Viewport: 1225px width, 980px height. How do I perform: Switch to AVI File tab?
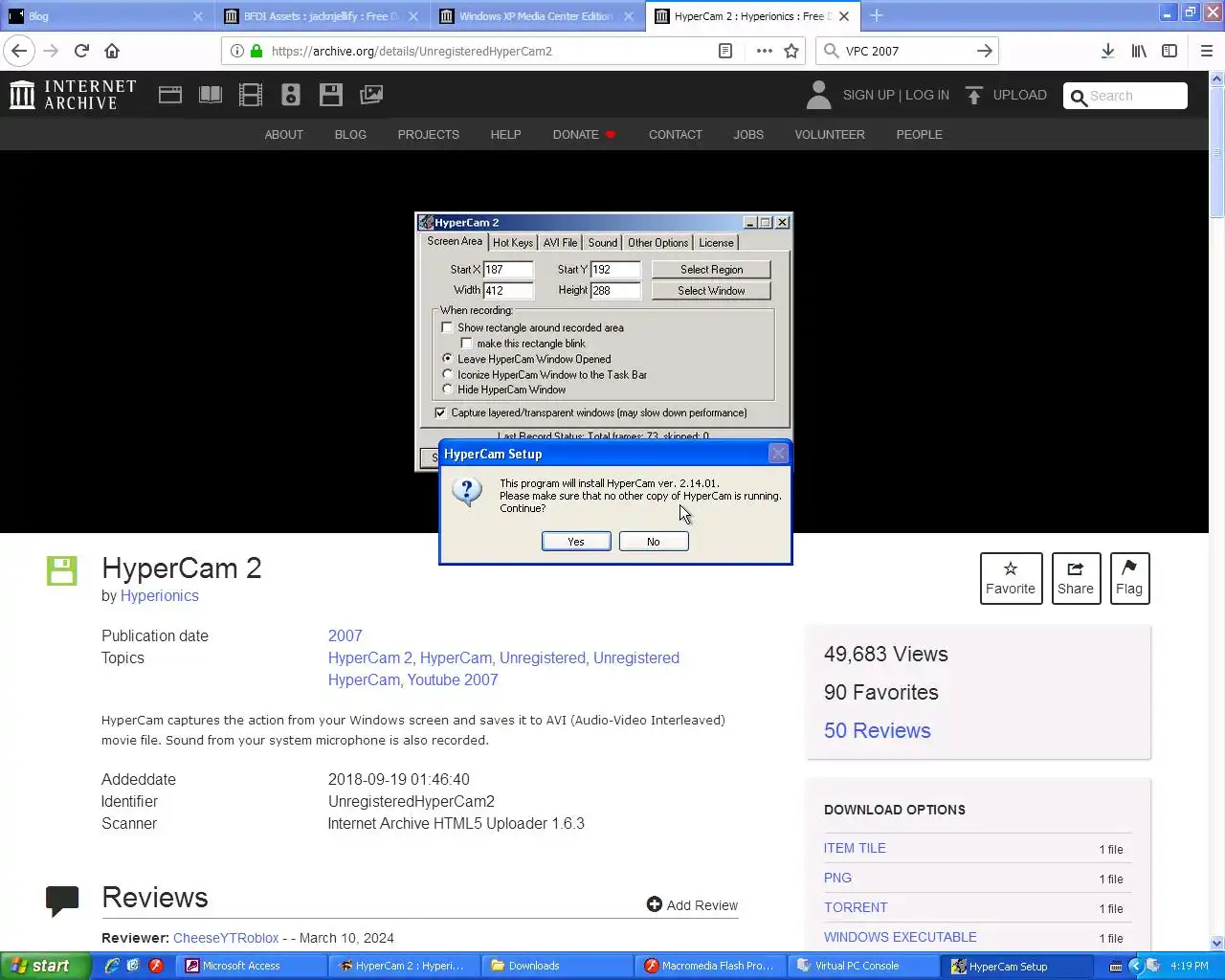pyautogui.click(x=560, y=243)
